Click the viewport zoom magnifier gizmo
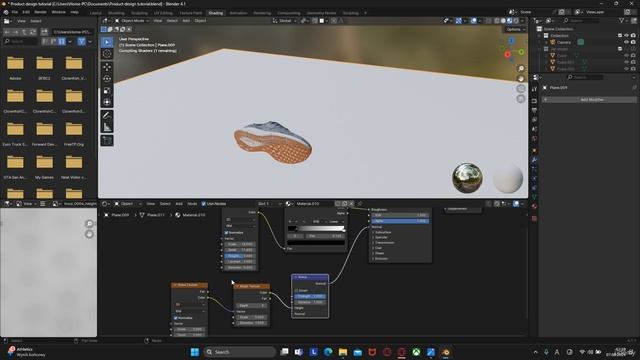The width and height of the screenshot is (640, 360). [x=521, y=69]
